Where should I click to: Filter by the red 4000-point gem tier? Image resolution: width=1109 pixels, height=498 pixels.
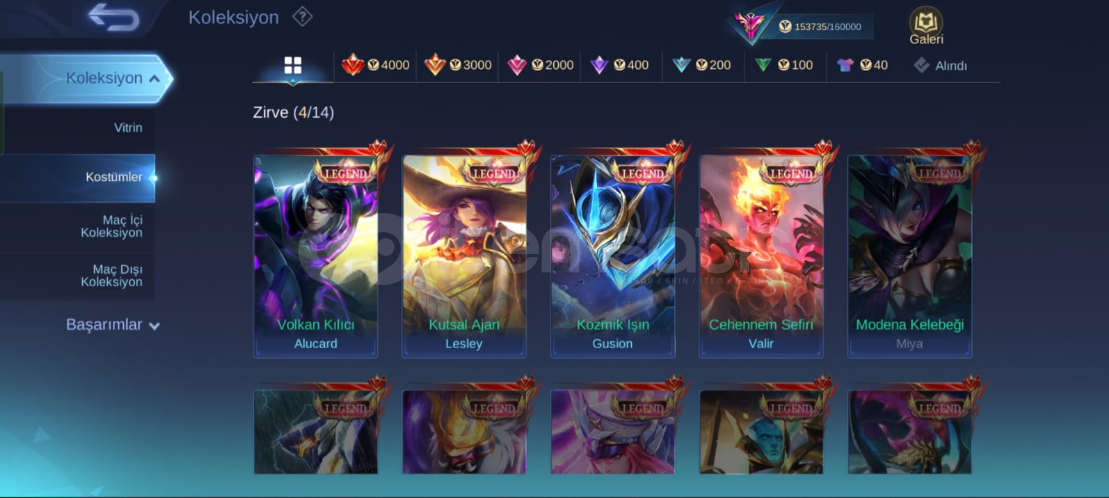pyautogui.click(x=376, y=65)
